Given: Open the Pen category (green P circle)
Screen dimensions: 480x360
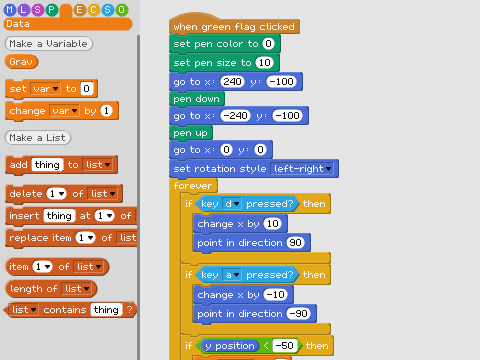Looking at the screenshot, I should (x=51, y=10).
